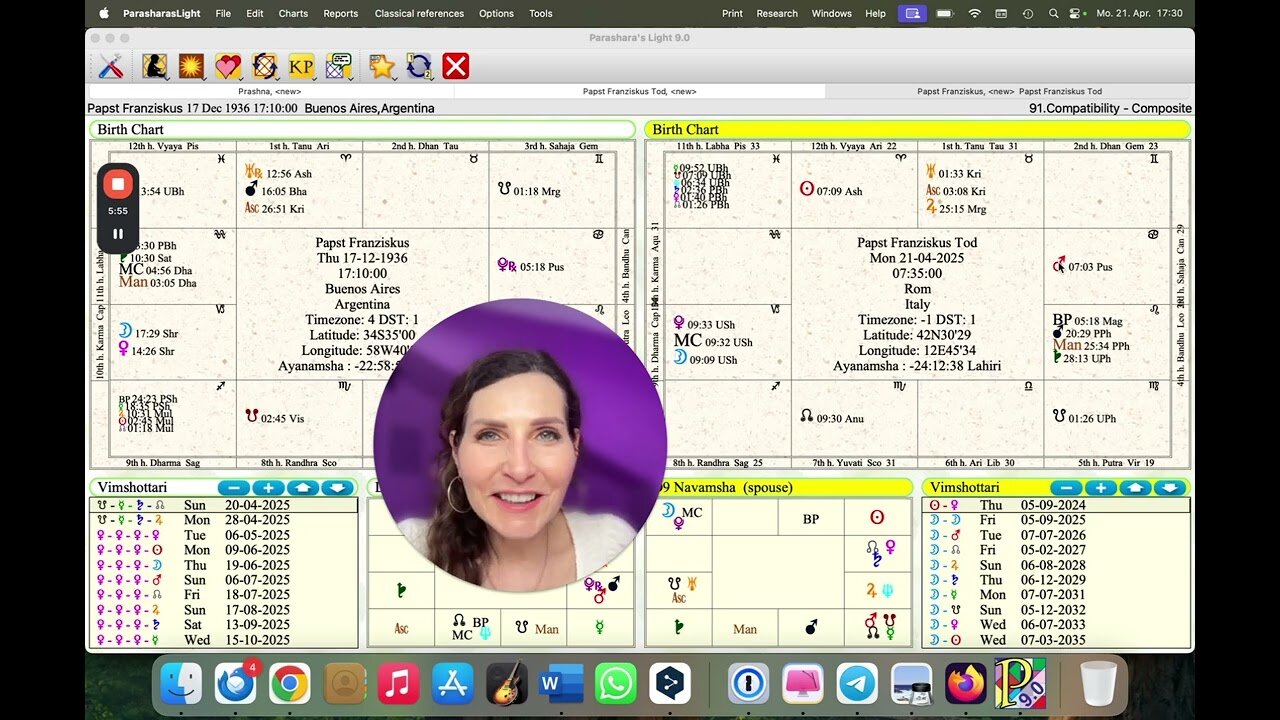
Task: Select the D9 Navamsha (spouse) panel header
Action: click(780, 487)
